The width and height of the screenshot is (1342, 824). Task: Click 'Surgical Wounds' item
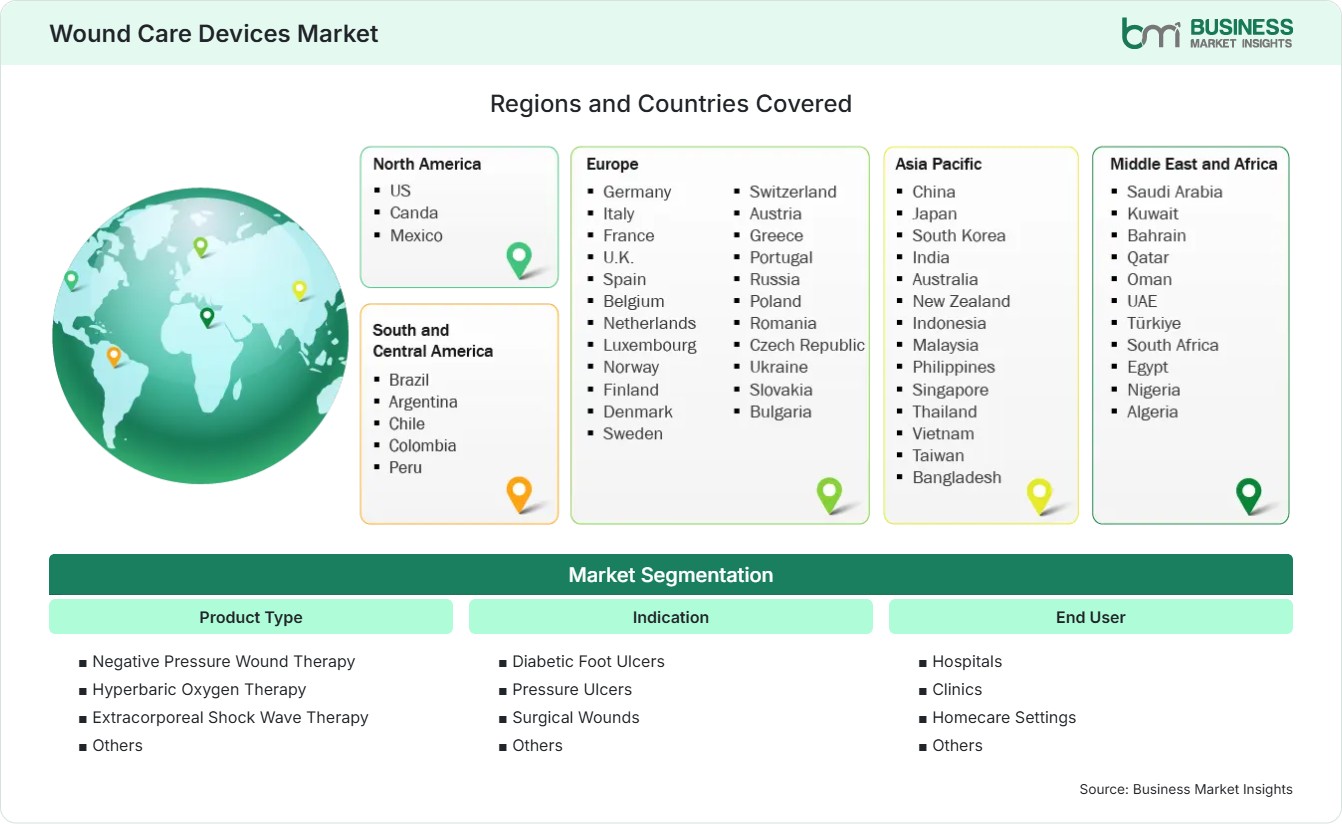tap(576, 718)
